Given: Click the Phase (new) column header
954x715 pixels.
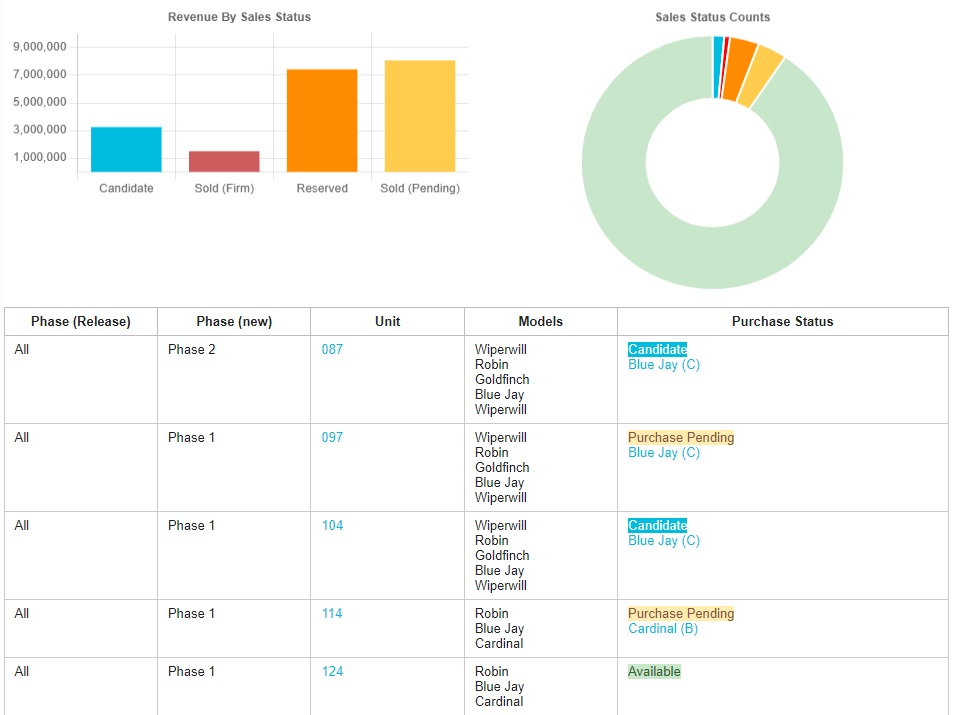Looking at the screenshot, I should tap(234, 322).
